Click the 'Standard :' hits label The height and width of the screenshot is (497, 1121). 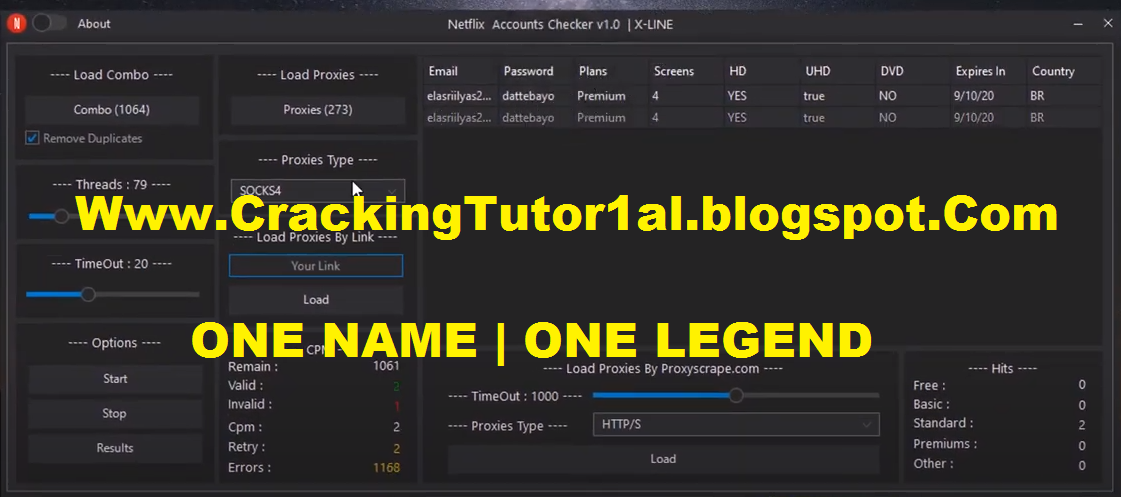coord(942,423)
